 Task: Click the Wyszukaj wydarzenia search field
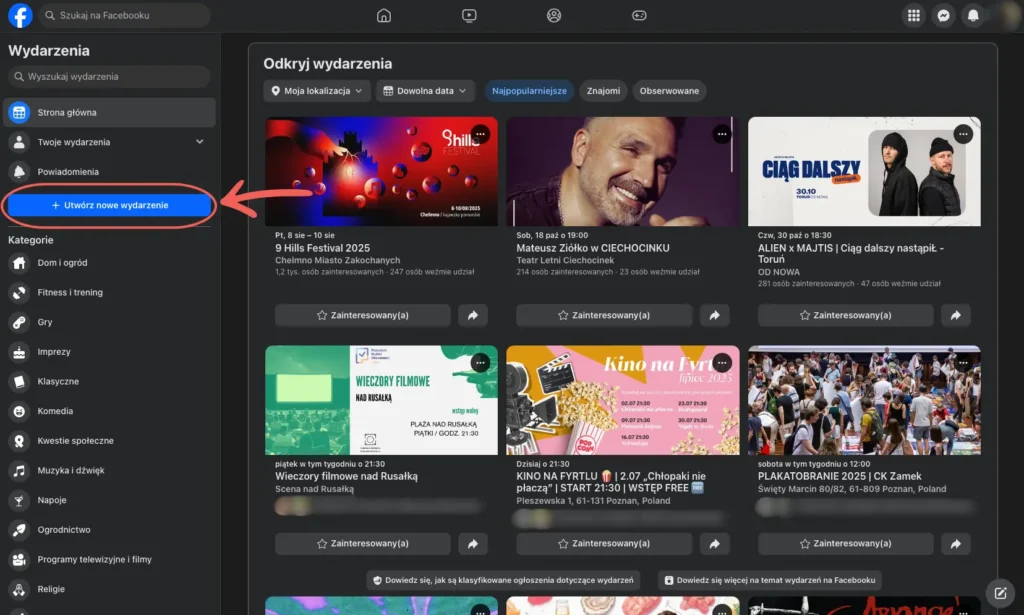[x=110, y=76]
